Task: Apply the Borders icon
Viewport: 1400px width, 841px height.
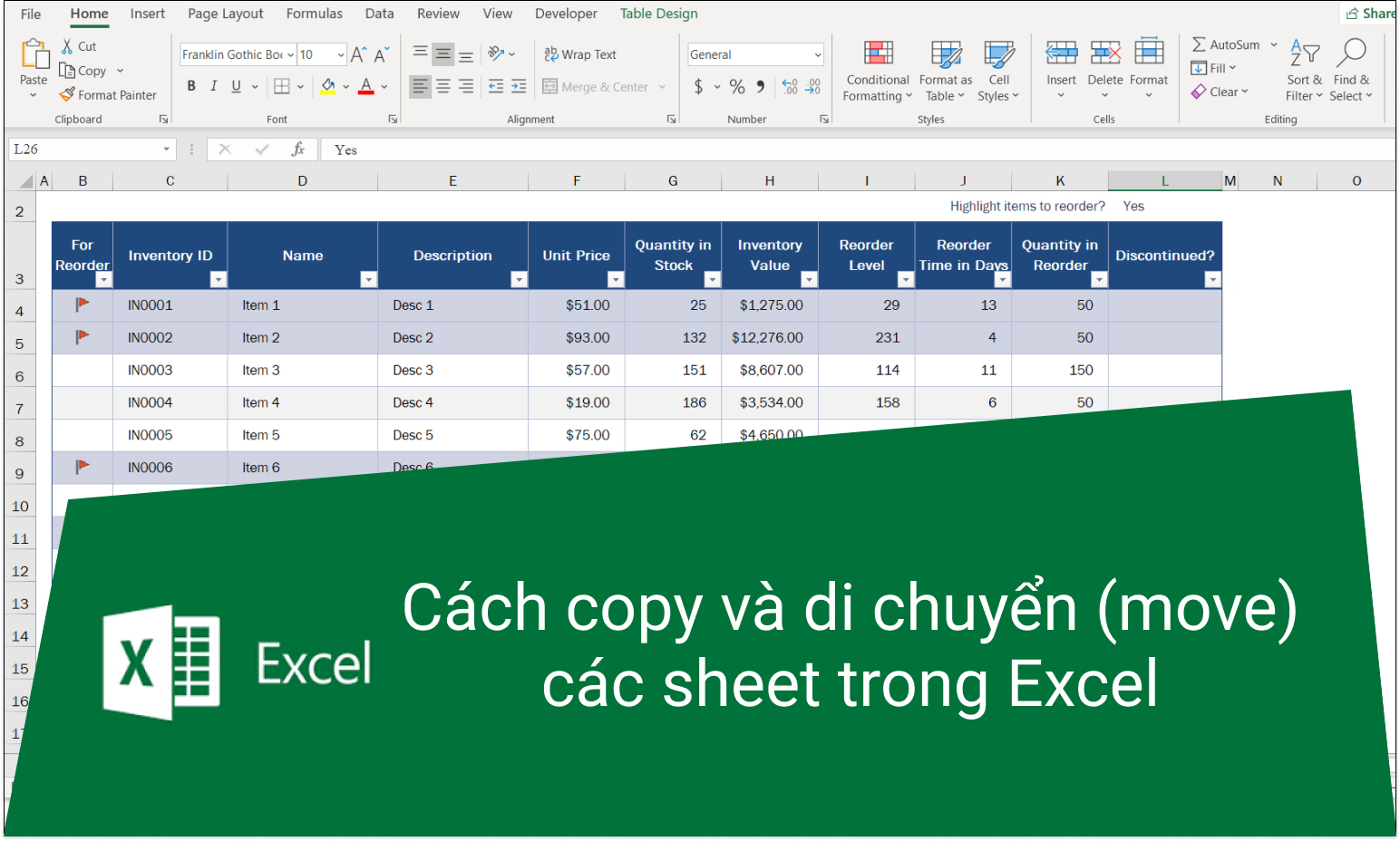Action: [282, 86]
